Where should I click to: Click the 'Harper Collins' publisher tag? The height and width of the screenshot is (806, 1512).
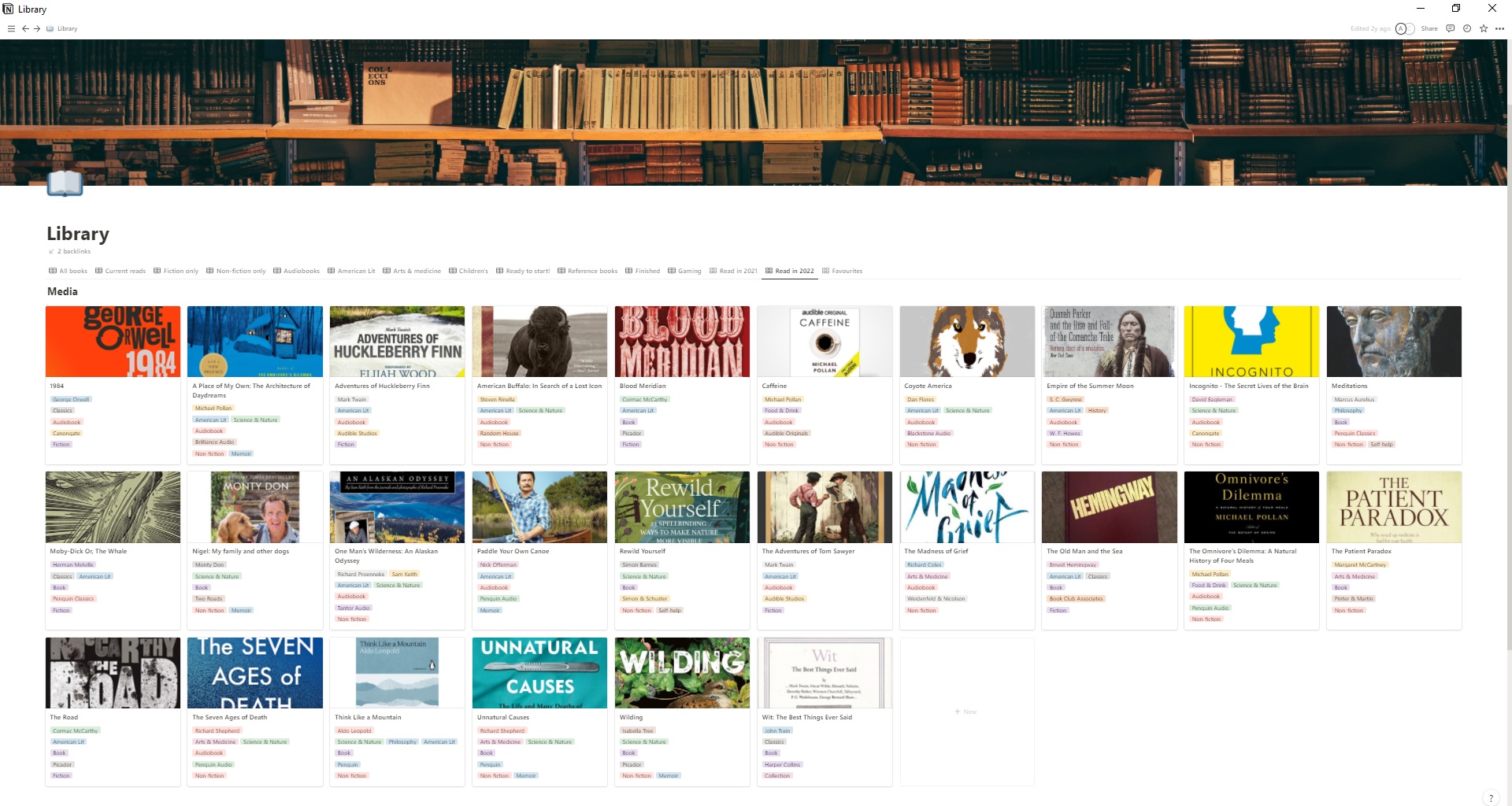782,765
